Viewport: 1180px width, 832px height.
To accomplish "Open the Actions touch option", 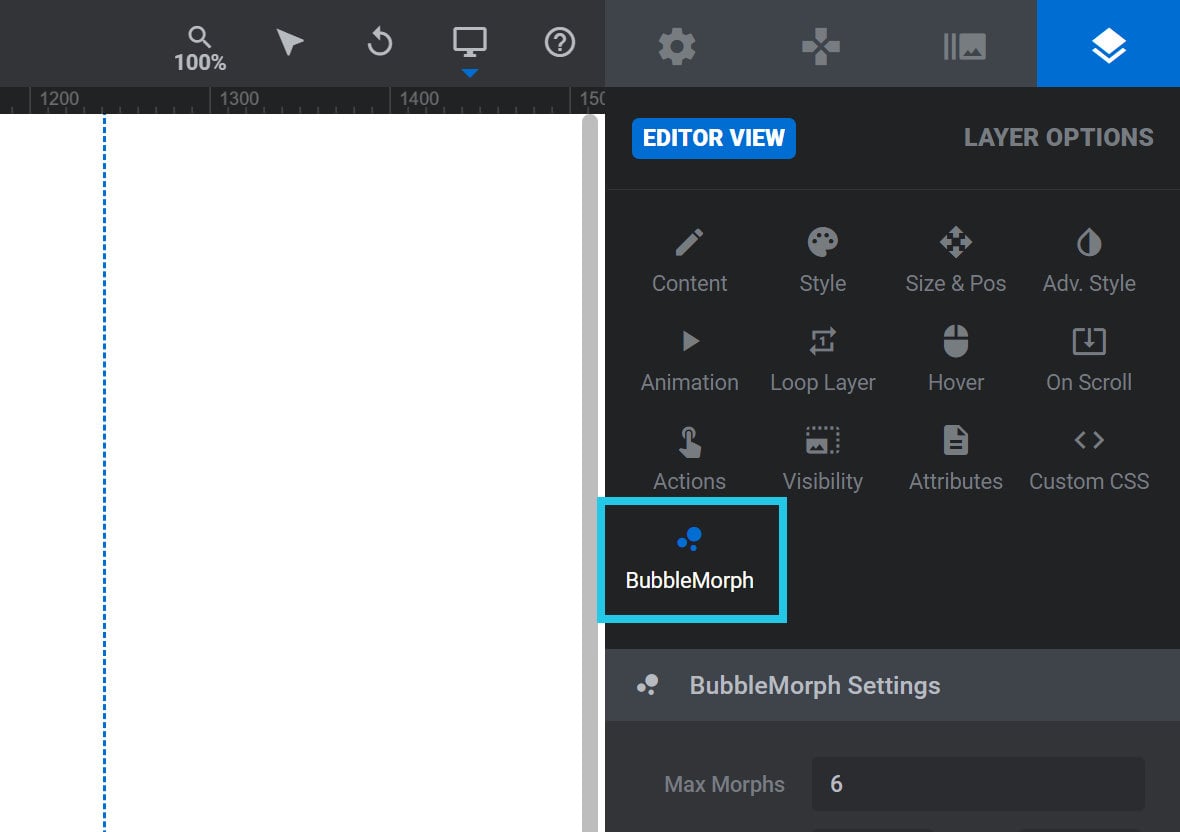I will tap(689, 459).
